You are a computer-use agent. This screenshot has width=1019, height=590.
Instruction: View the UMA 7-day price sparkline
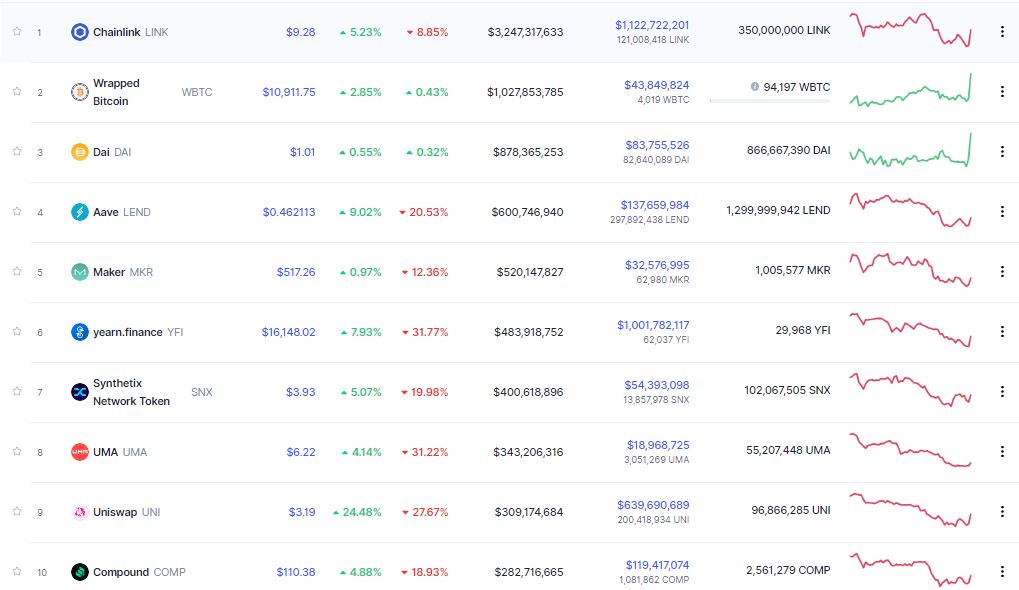tap(910, 450)
